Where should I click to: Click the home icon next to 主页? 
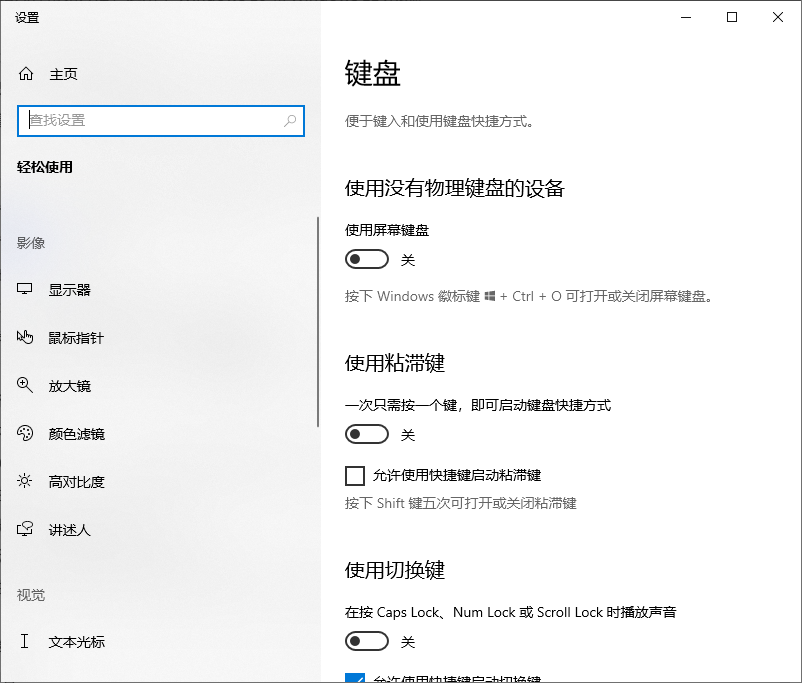point(25,73)
